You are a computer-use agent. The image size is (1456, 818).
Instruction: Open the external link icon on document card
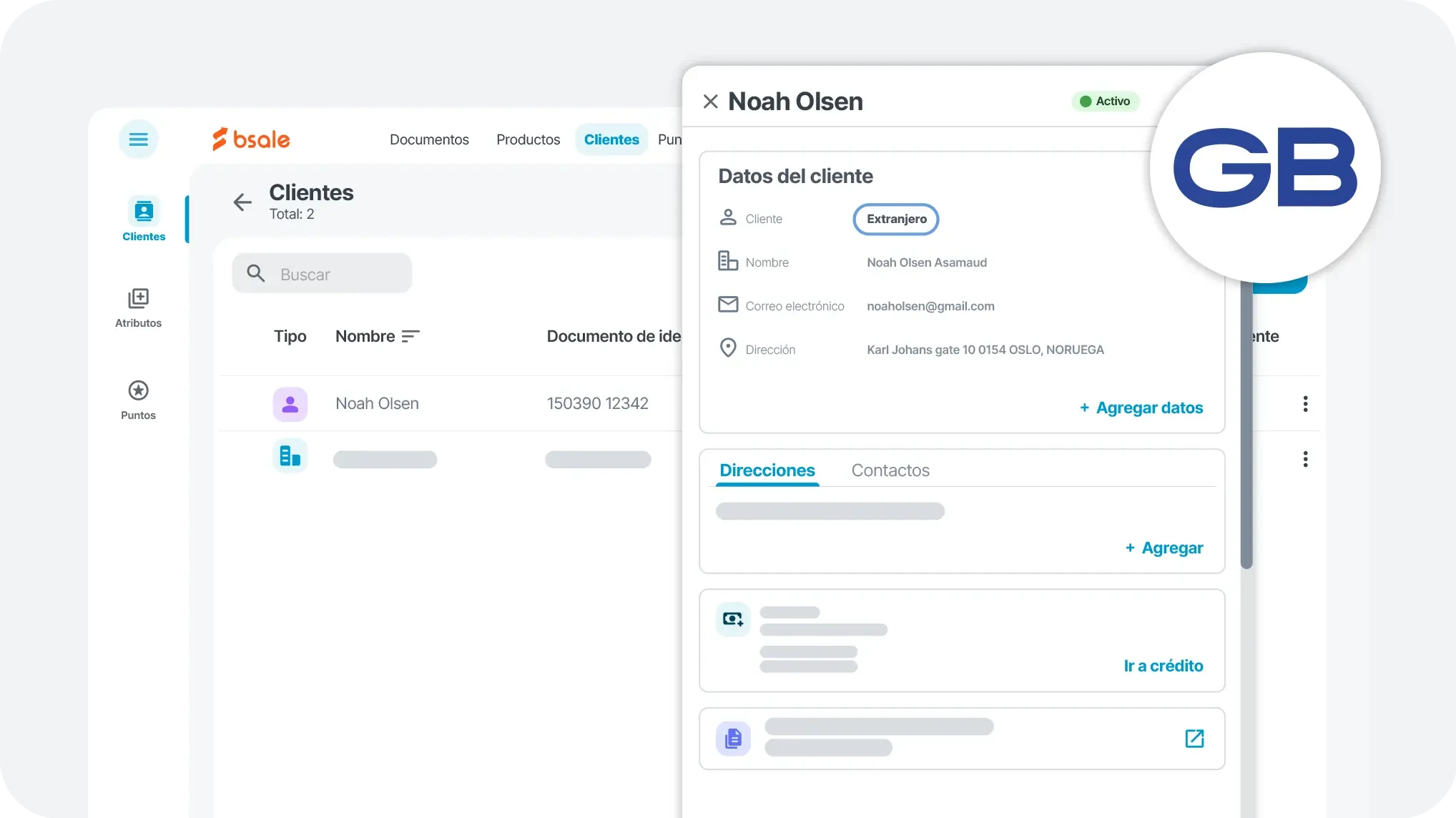click(x=1194, y=739)
